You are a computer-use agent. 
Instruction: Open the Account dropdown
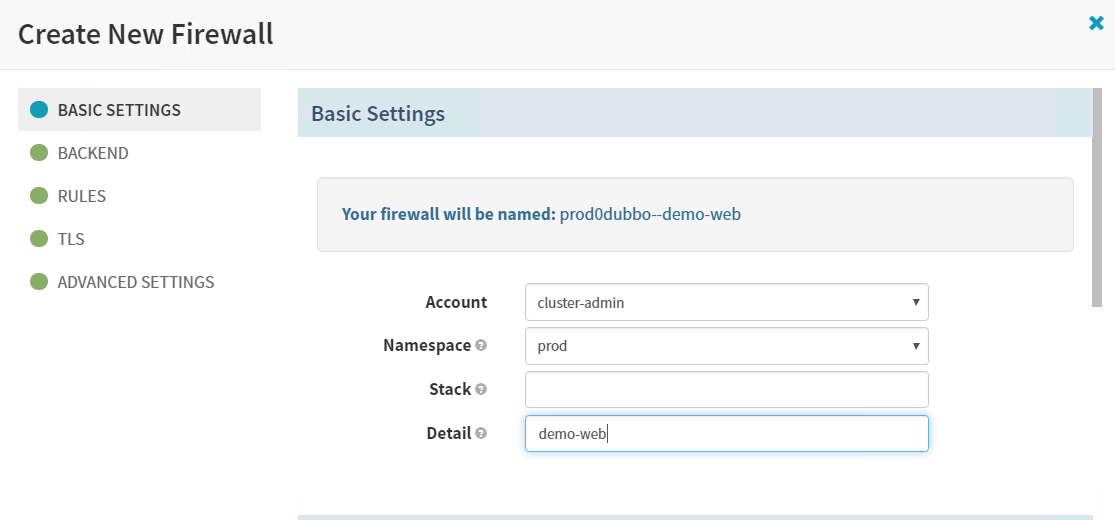[726, 302]
